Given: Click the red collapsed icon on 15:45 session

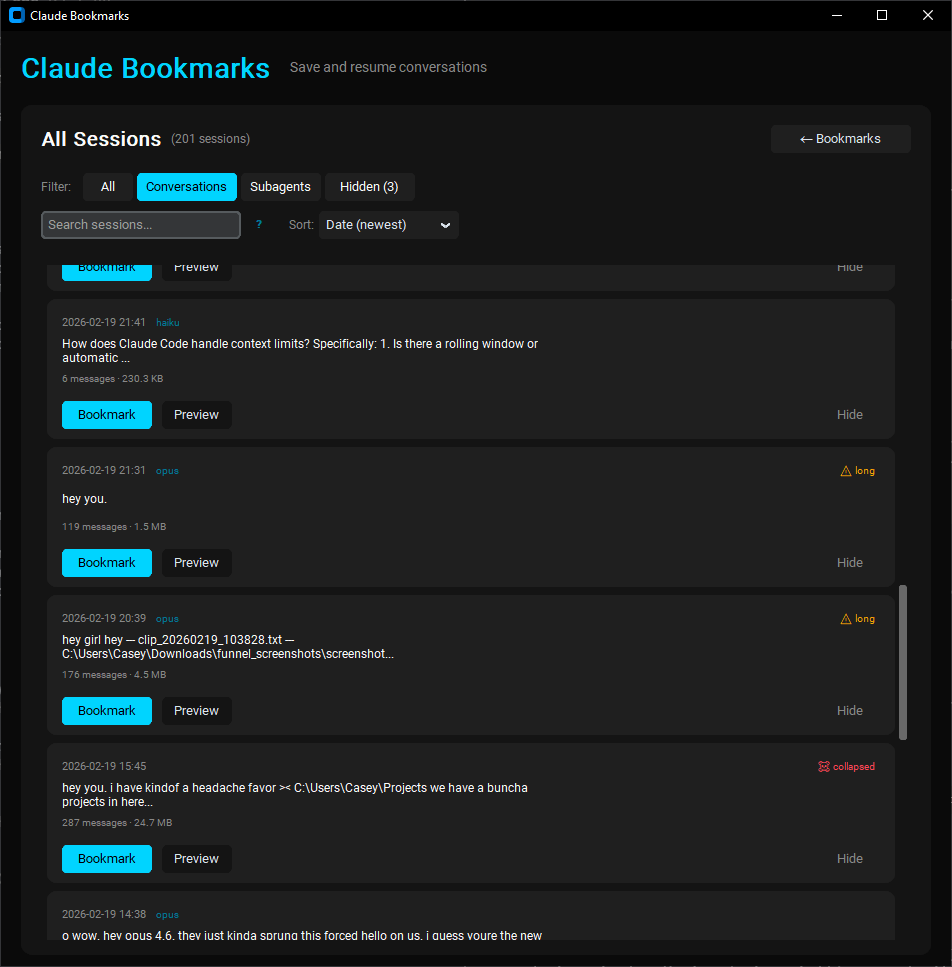Looking at the screenshot, I should [824, 767].
